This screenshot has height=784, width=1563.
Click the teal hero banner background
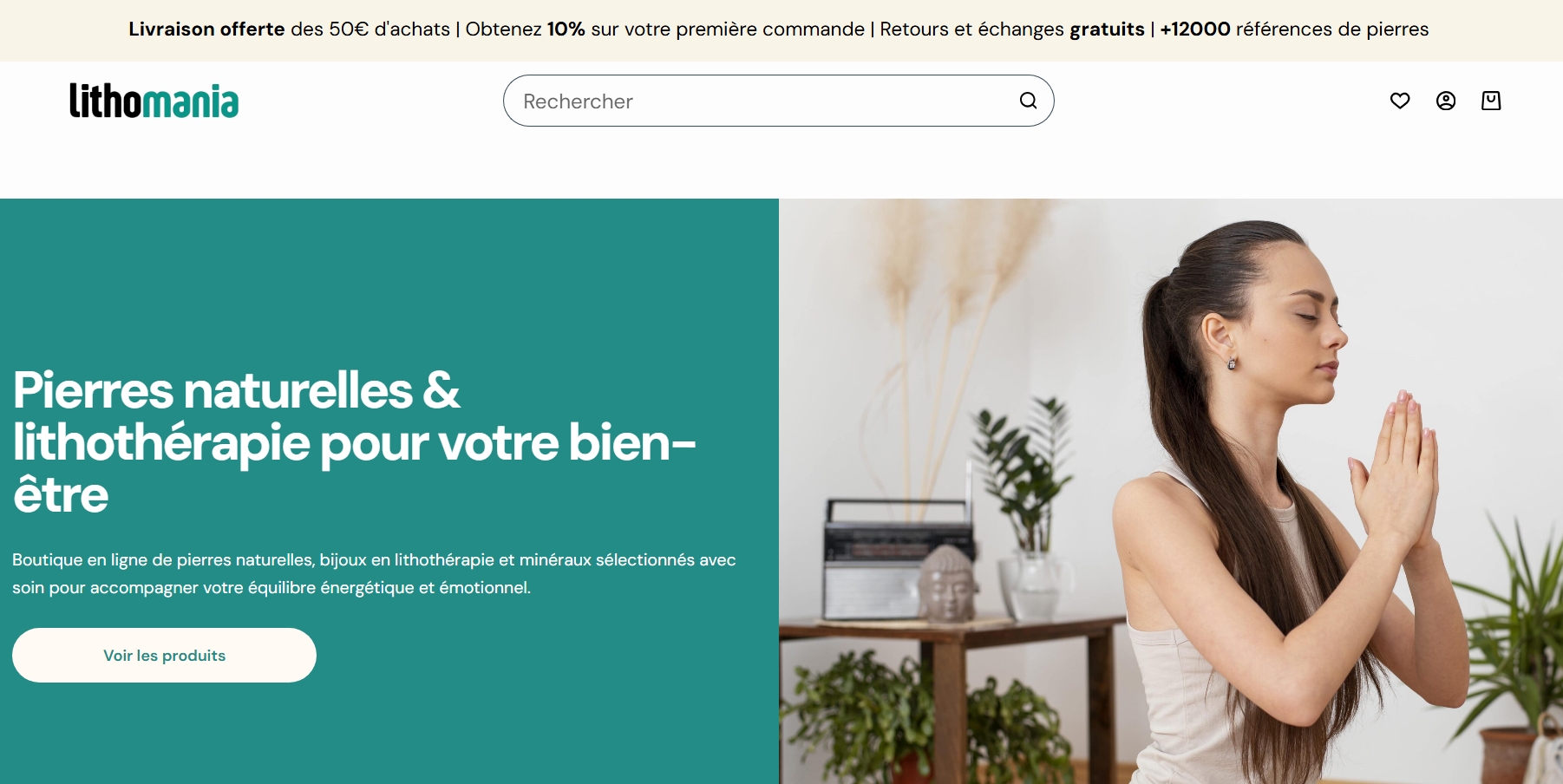(x=389, y=278)
